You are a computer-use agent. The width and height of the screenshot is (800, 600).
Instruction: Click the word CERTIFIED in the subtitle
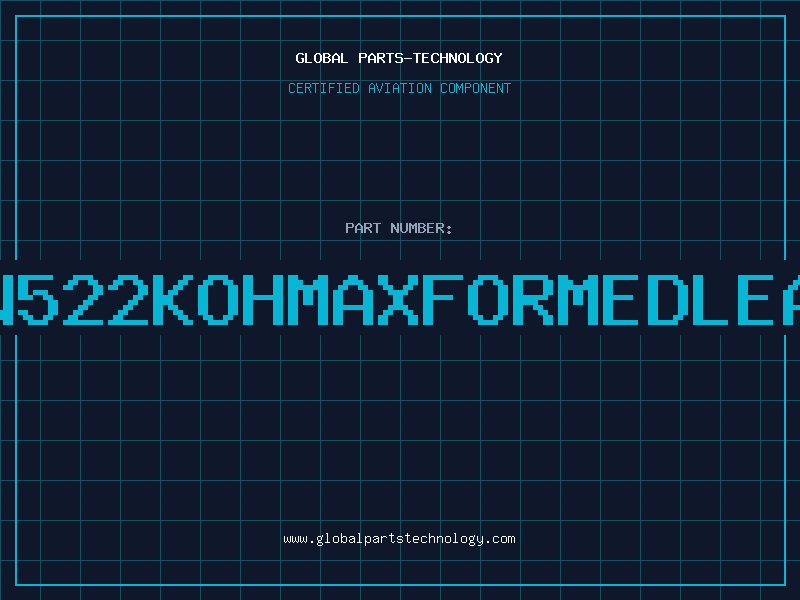click(x=324, y=88)
